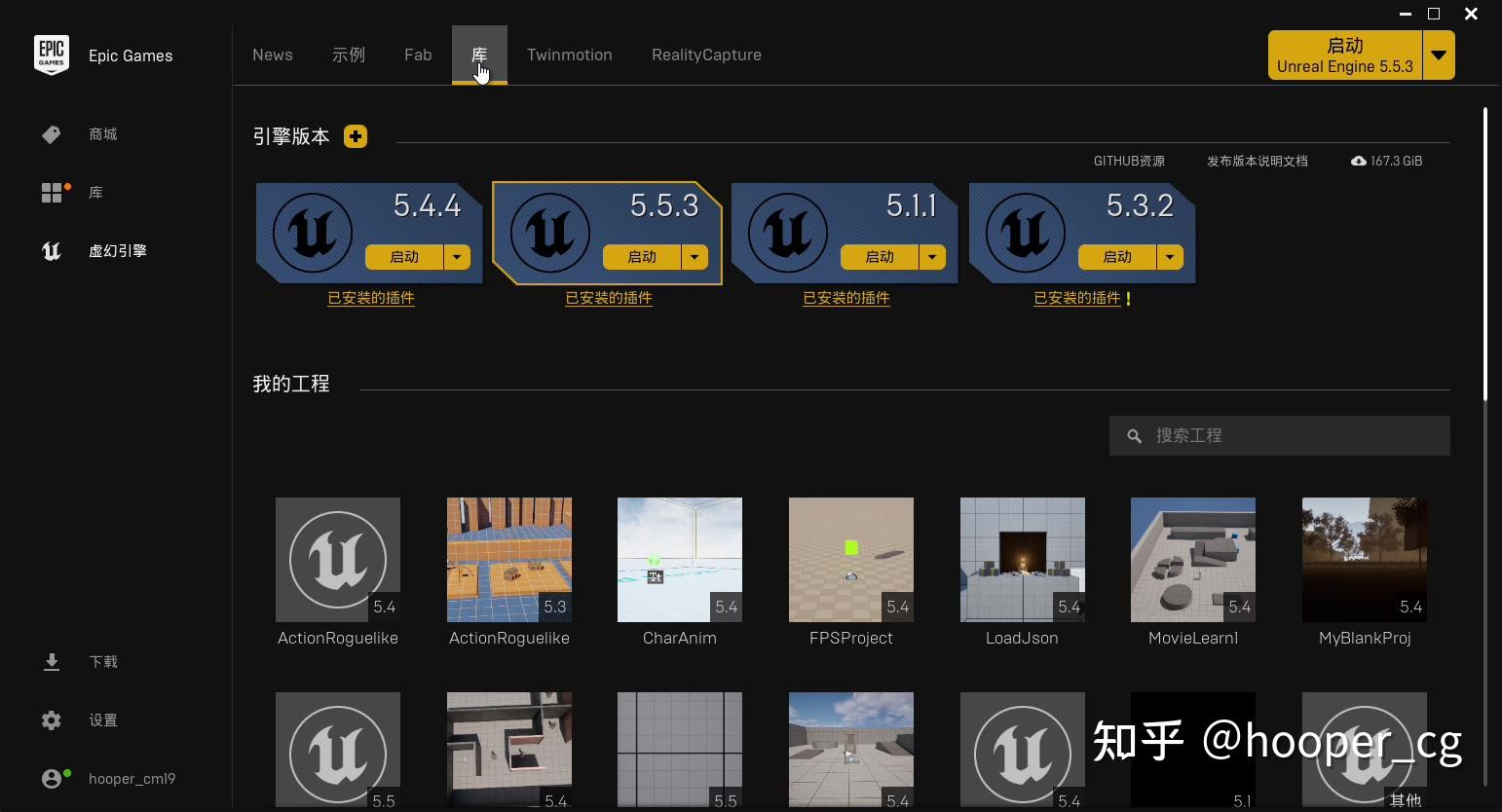Expand the 启动 dropdown under engine 5.3.2
This screenshot has width=1502, height=812.
click(1170, 257)
